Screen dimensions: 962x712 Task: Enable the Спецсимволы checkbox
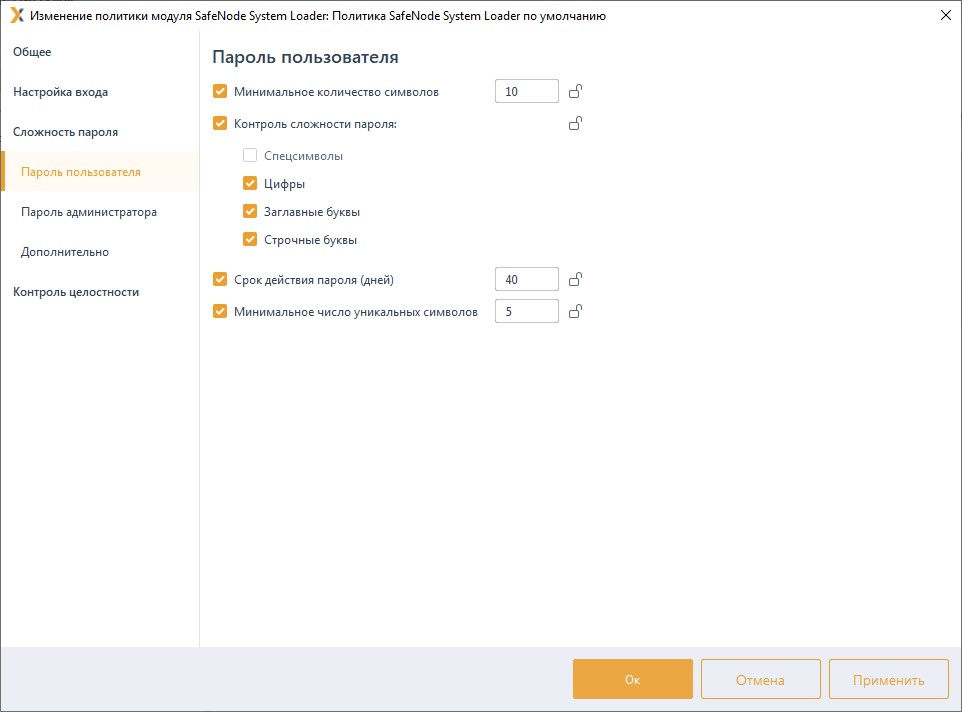(x=250, y=156)
